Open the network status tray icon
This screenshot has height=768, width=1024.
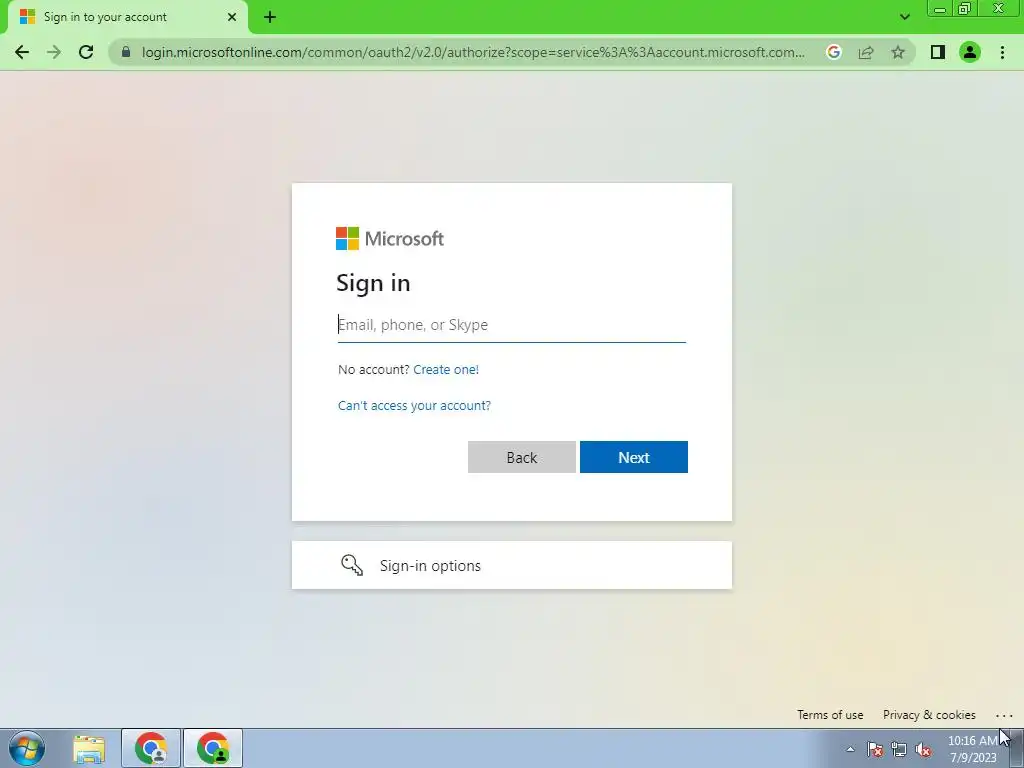(x=899, y=749)
